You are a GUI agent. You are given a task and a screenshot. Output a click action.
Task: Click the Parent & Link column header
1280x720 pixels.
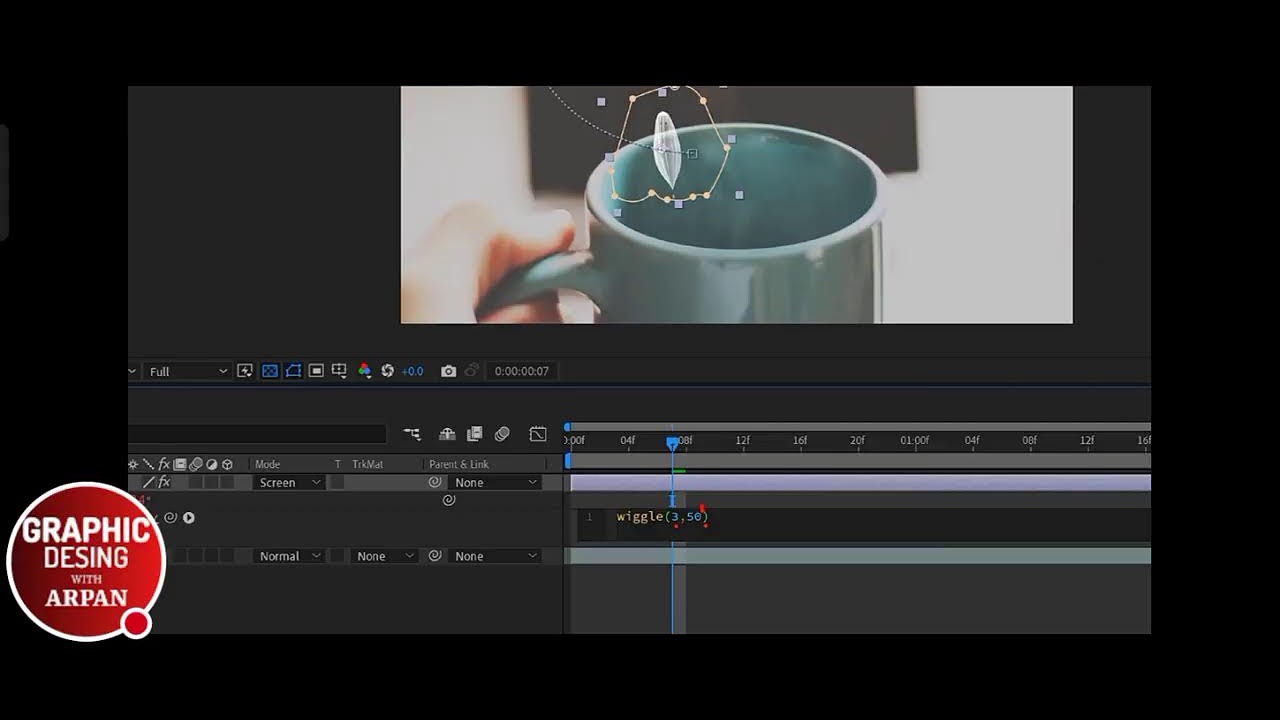[x=458, y=464]
